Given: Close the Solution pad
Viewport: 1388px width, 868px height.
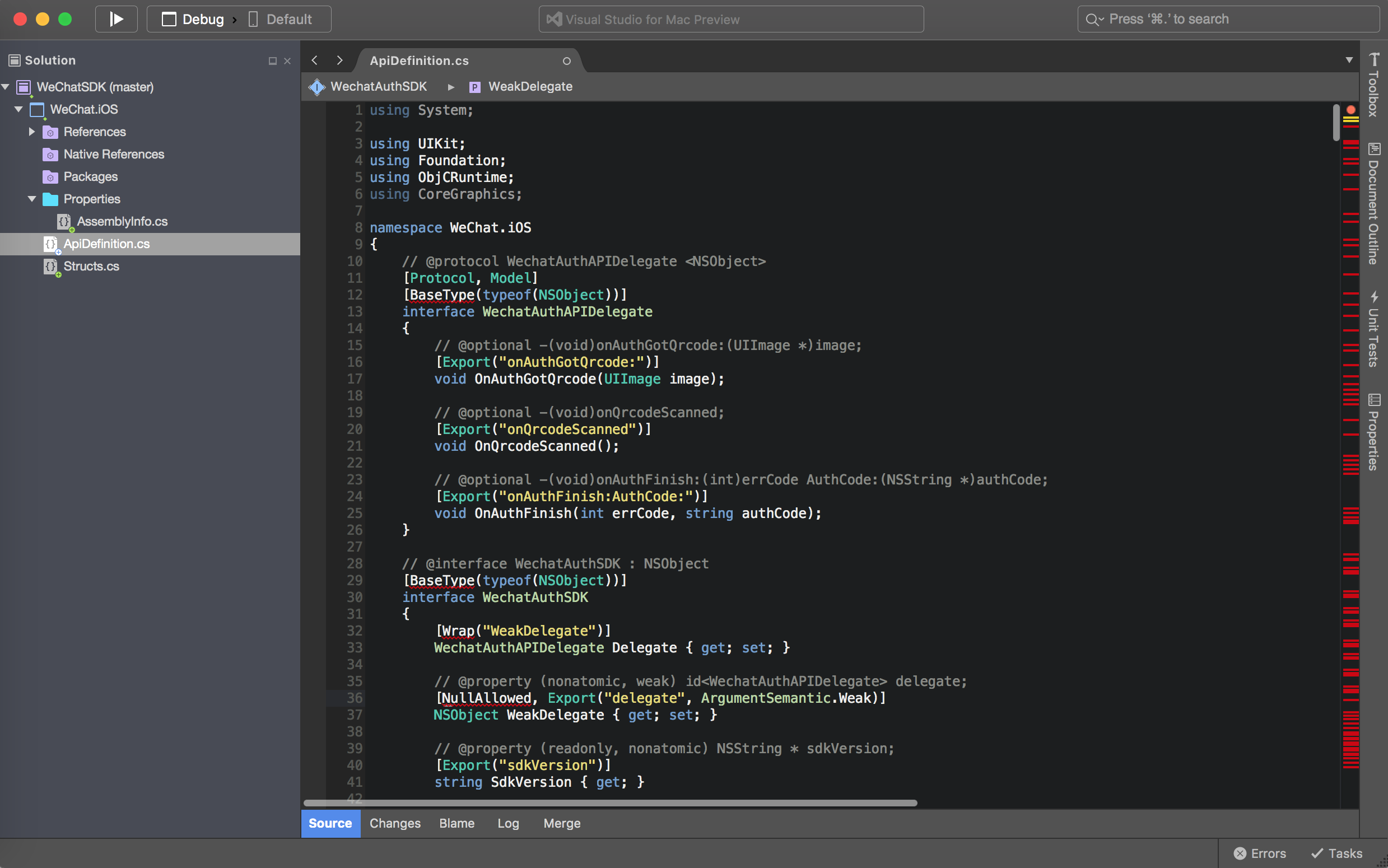Looking at the screenshot, I should [287, 61].
